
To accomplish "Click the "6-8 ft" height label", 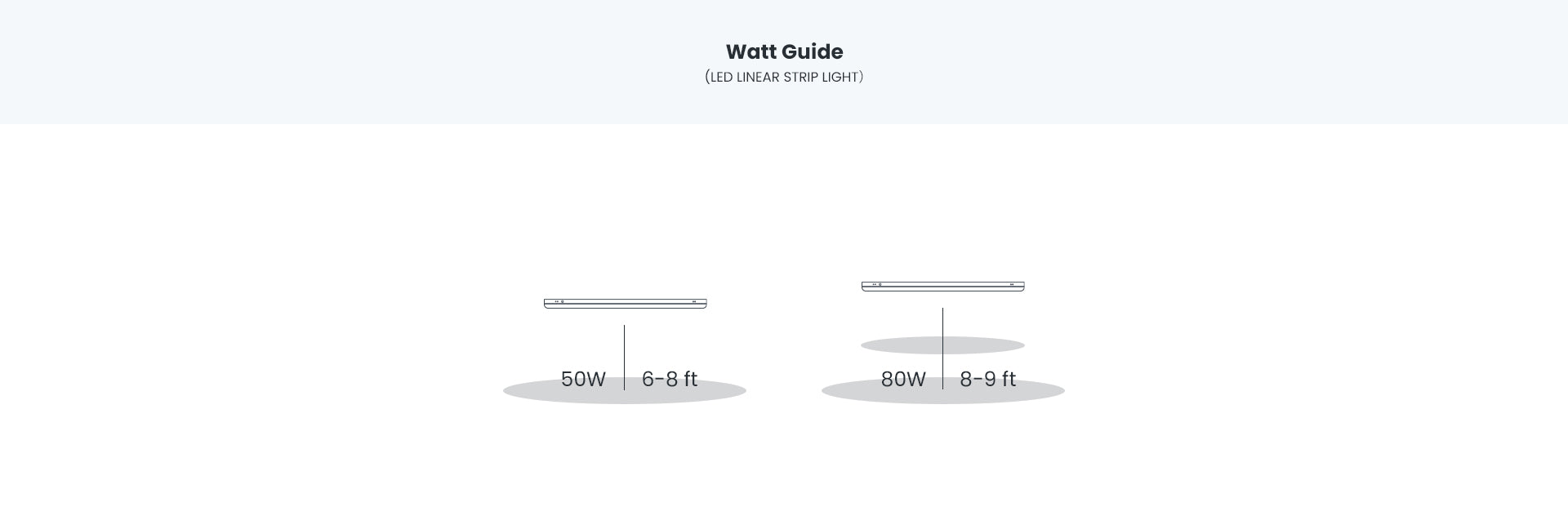I will point(669,379).
